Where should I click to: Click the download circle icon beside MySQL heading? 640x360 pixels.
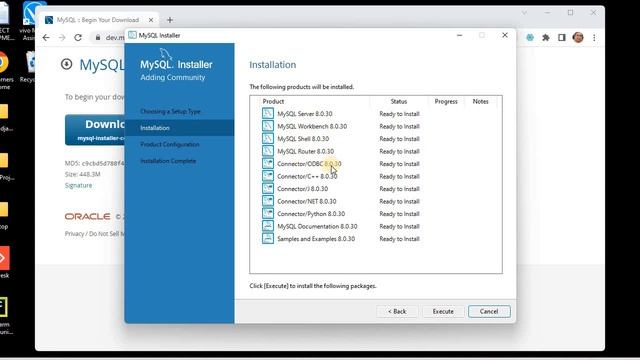[67, 64]
